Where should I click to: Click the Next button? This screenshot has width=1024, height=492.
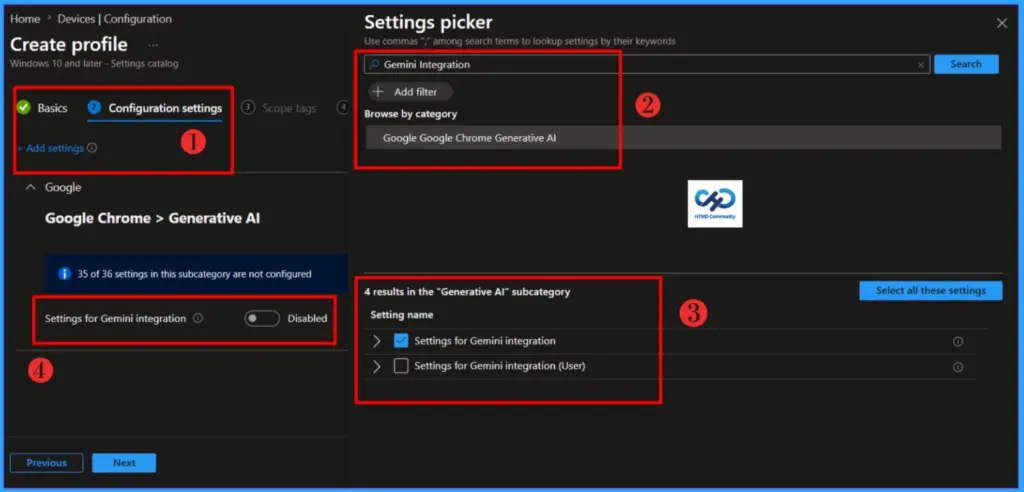pyautogui.click(x=124, y=463)
